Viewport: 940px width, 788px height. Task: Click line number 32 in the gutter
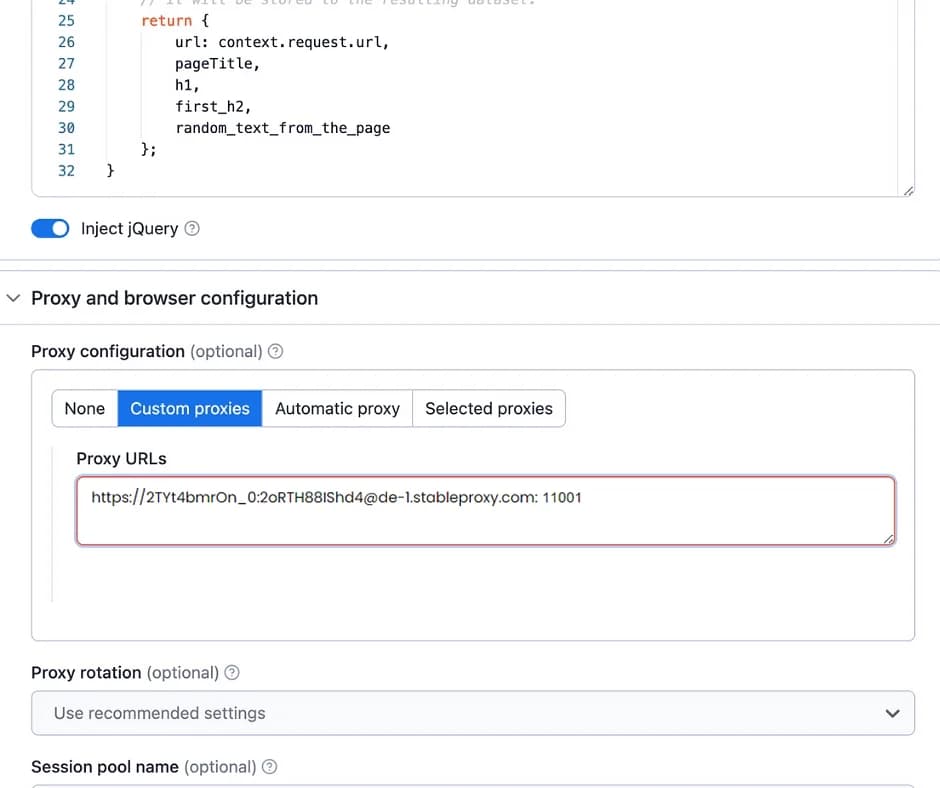click(66, 171)
